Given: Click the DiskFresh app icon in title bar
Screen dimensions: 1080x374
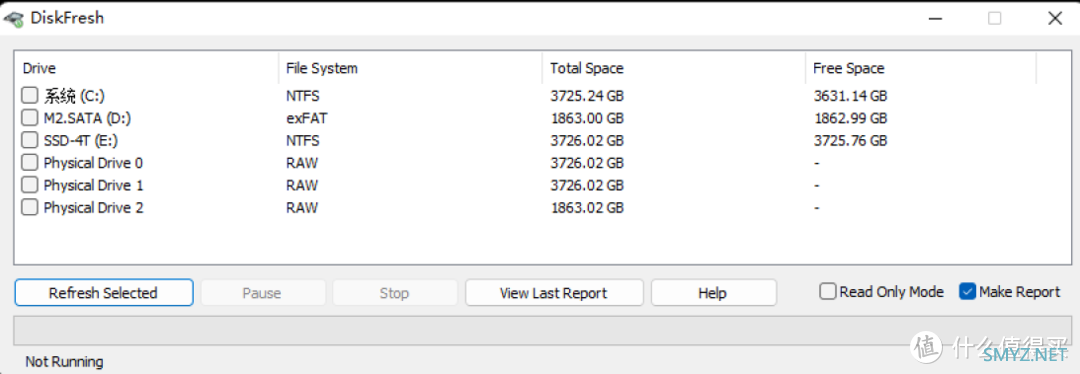Looking at the screenshot, I should (13, 19).
